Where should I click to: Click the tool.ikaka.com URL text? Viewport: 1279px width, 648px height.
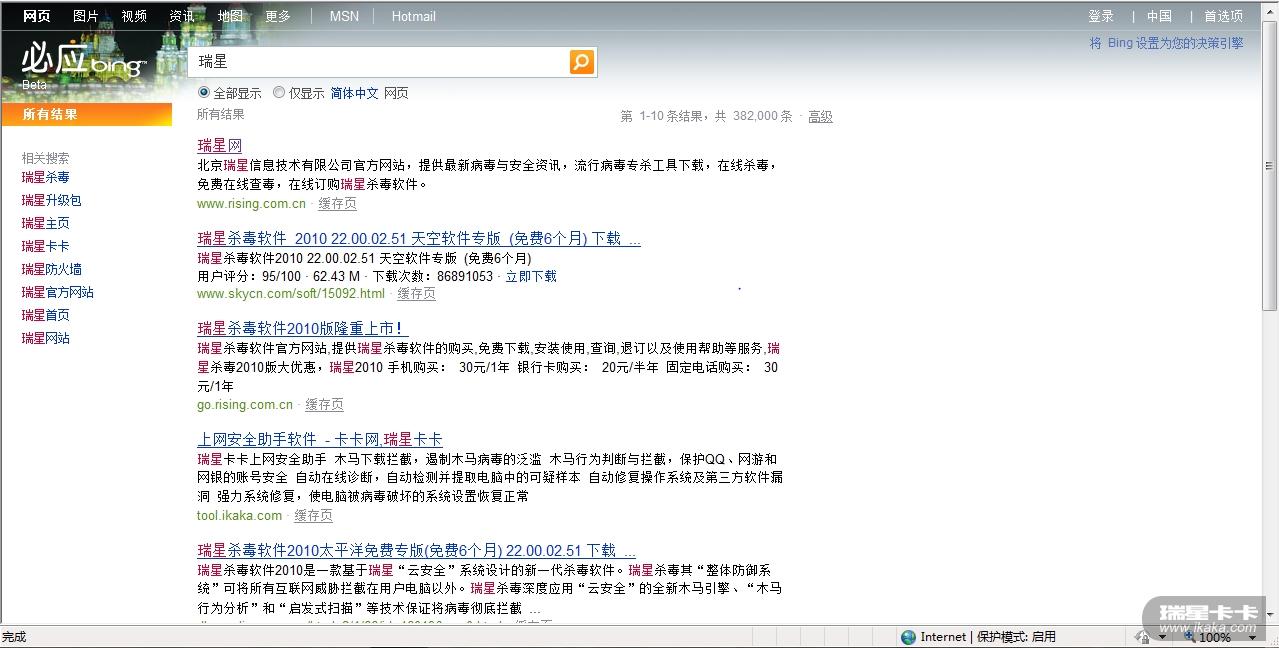[239, 516]
